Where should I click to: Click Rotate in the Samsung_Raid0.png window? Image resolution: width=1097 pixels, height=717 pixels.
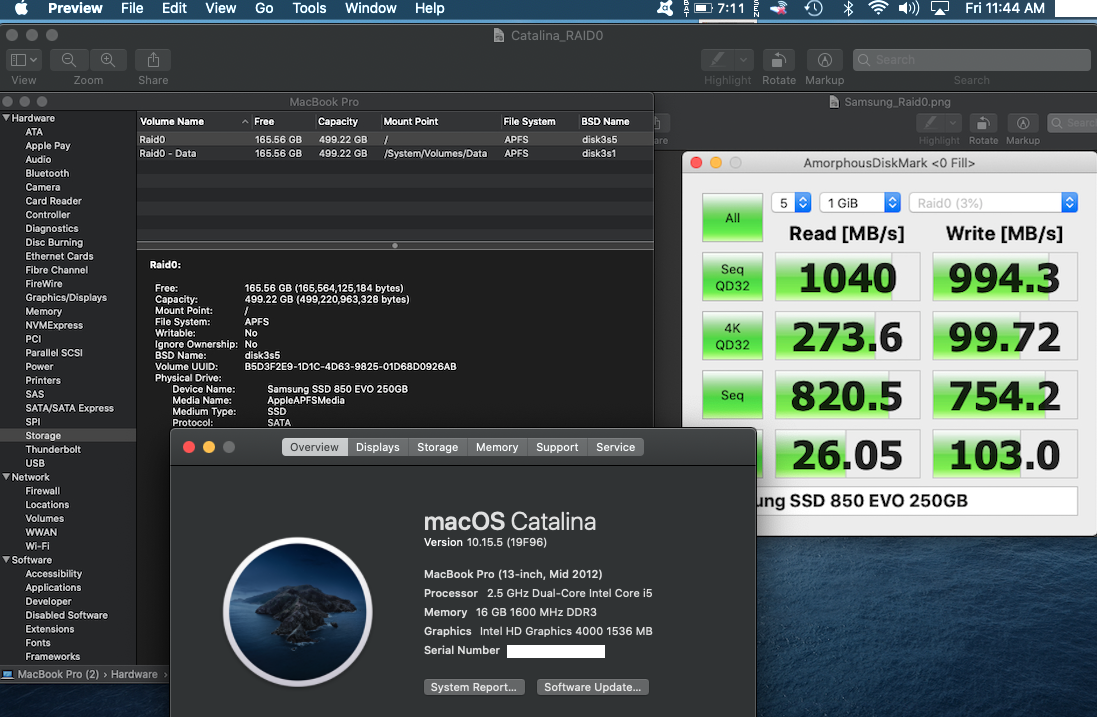[983, 123]
